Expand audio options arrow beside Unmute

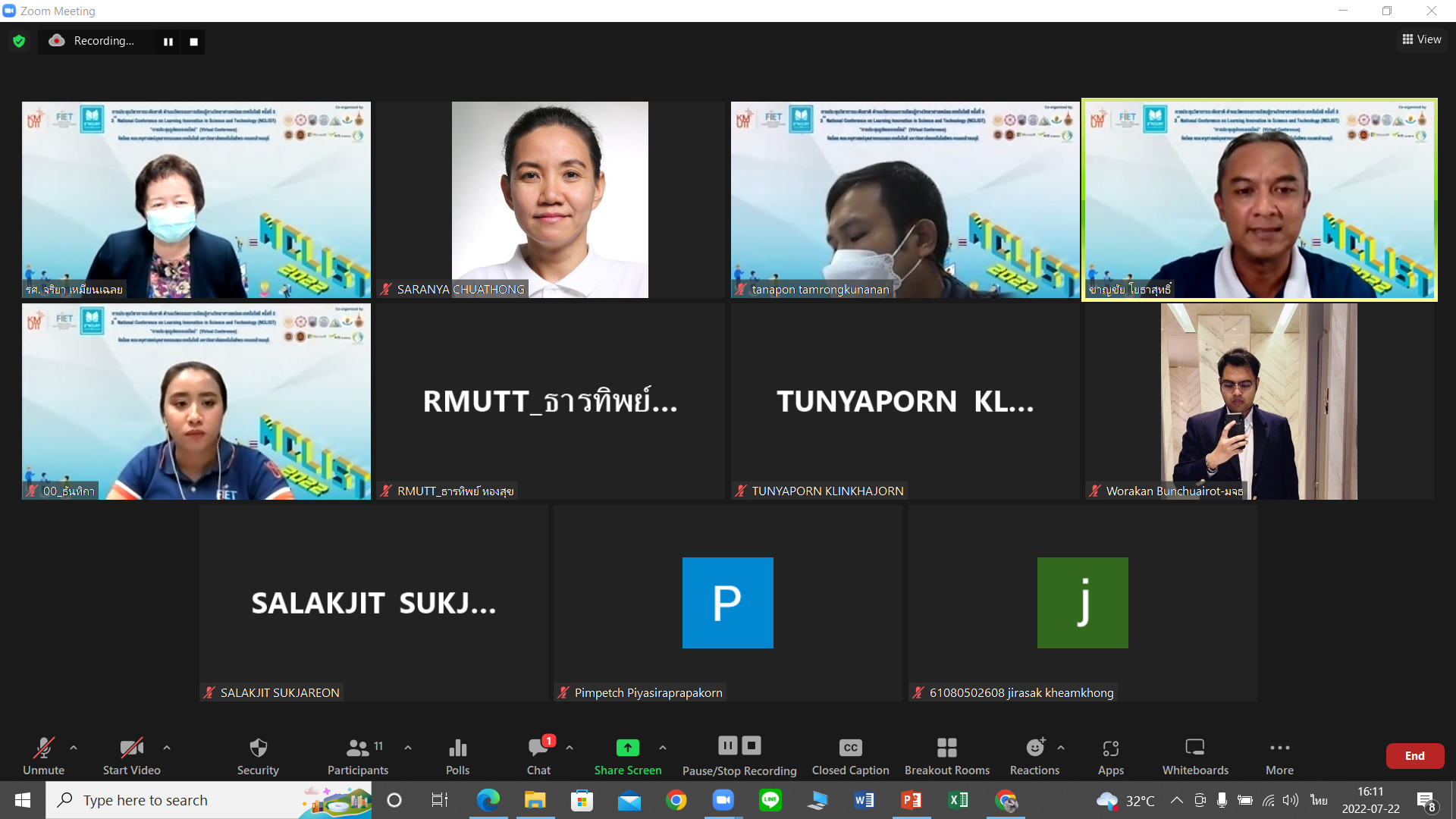click(x=74, y=748)
